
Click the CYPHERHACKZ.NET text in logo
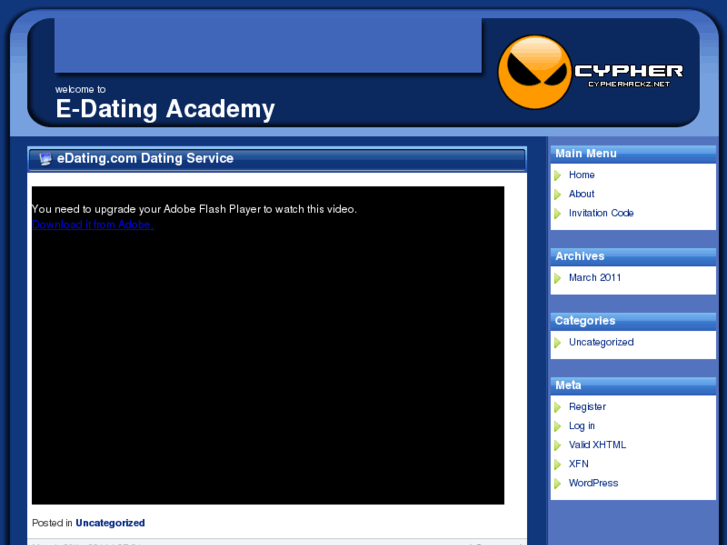coord(629,84)
